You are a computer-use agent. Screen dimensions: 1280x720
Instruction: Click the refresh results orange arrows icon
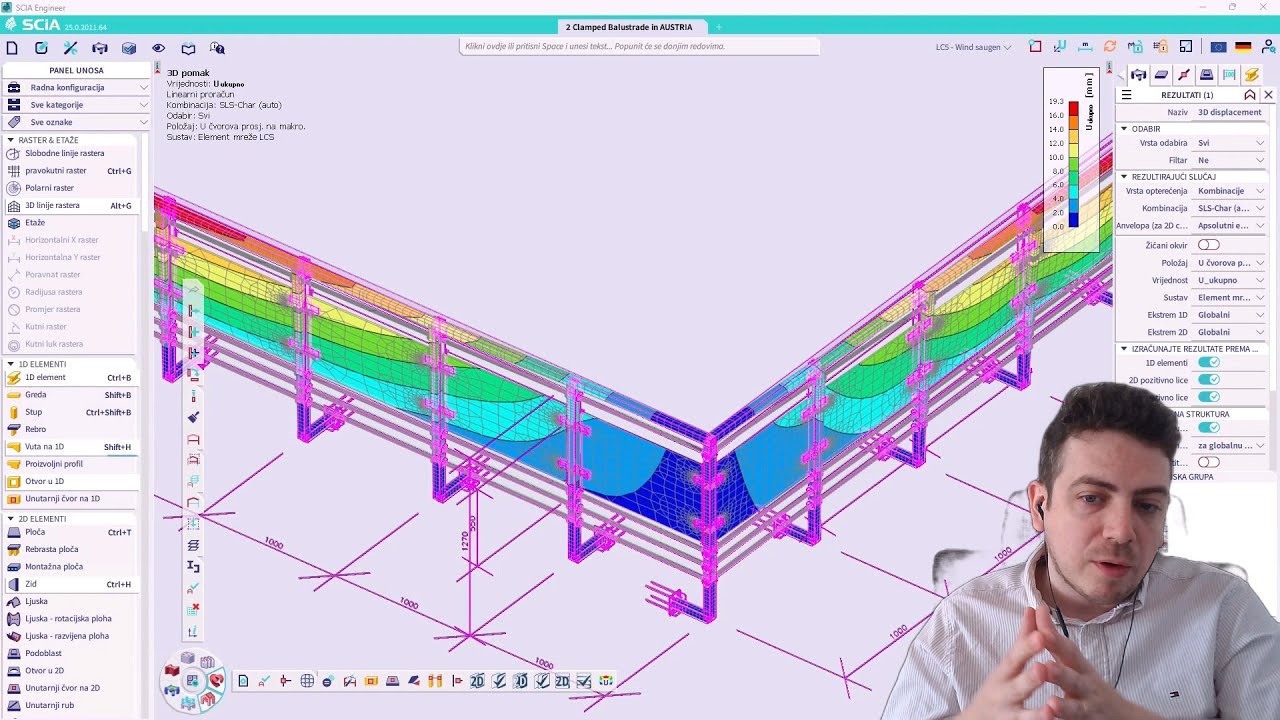coord(1110,47)
